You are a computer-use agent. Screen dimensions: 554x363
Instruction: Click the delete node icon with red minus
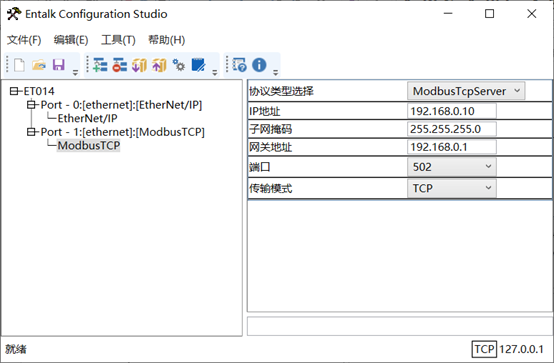(120, 65)
